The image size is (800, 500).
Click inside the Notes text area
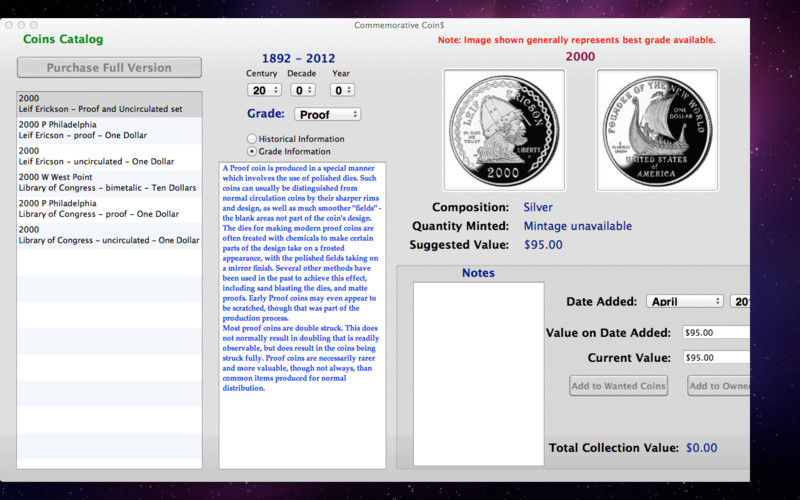(x=479, y=374)
